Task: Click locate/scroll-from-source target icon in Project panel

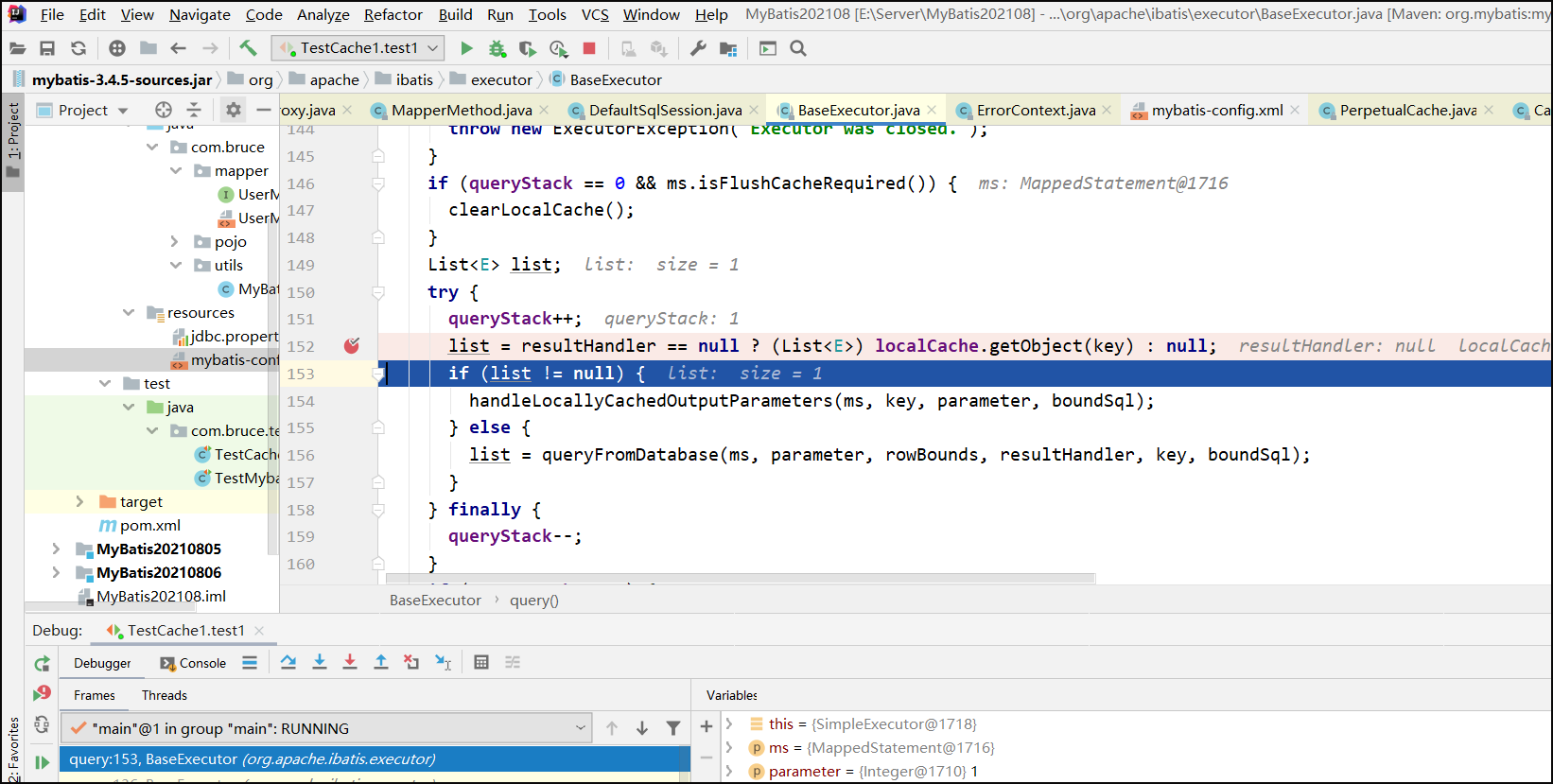Action: (x=164, y=110)
